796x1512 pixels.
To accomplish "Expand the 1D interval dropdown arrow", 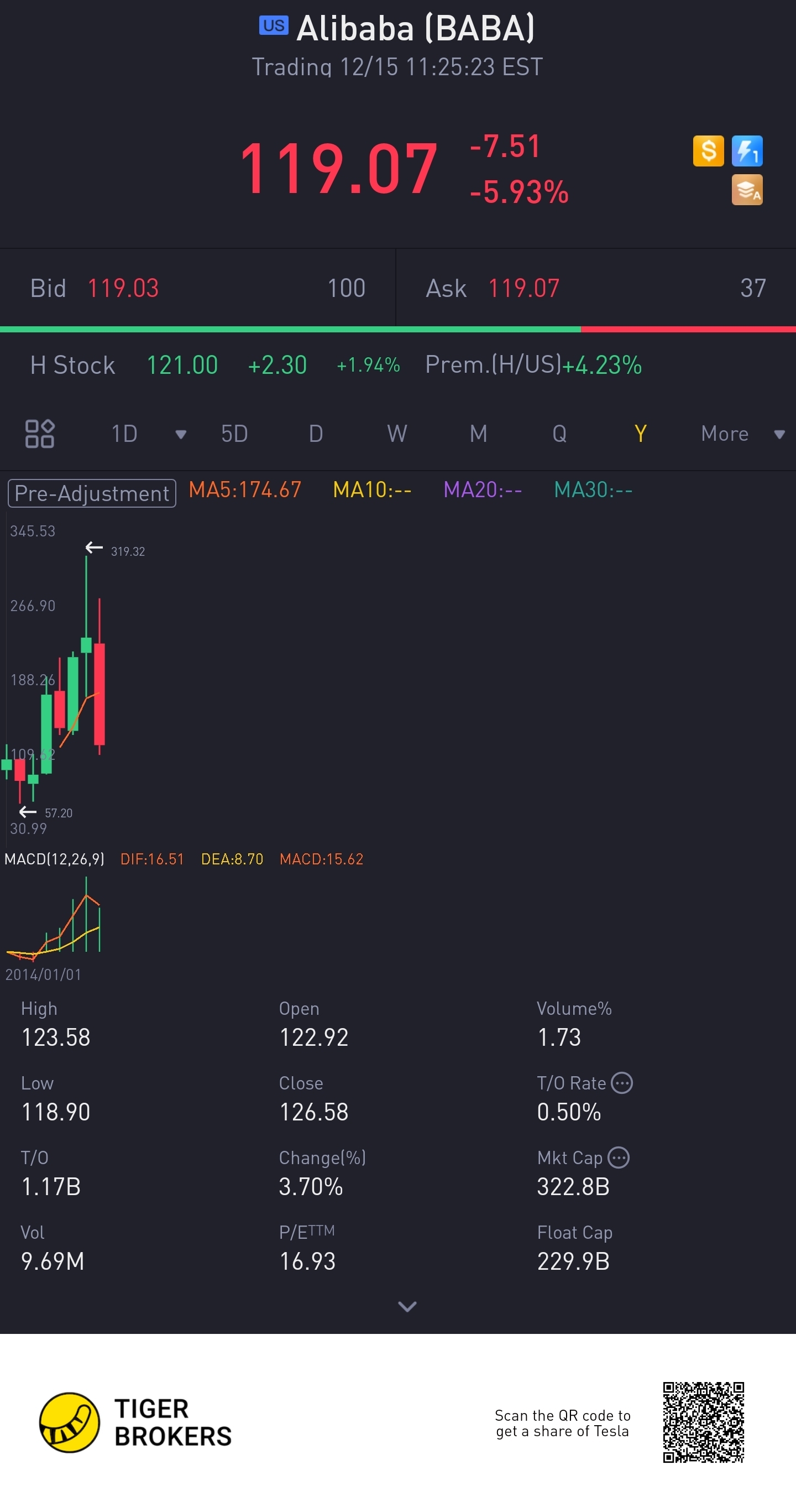I will point(181,434).
